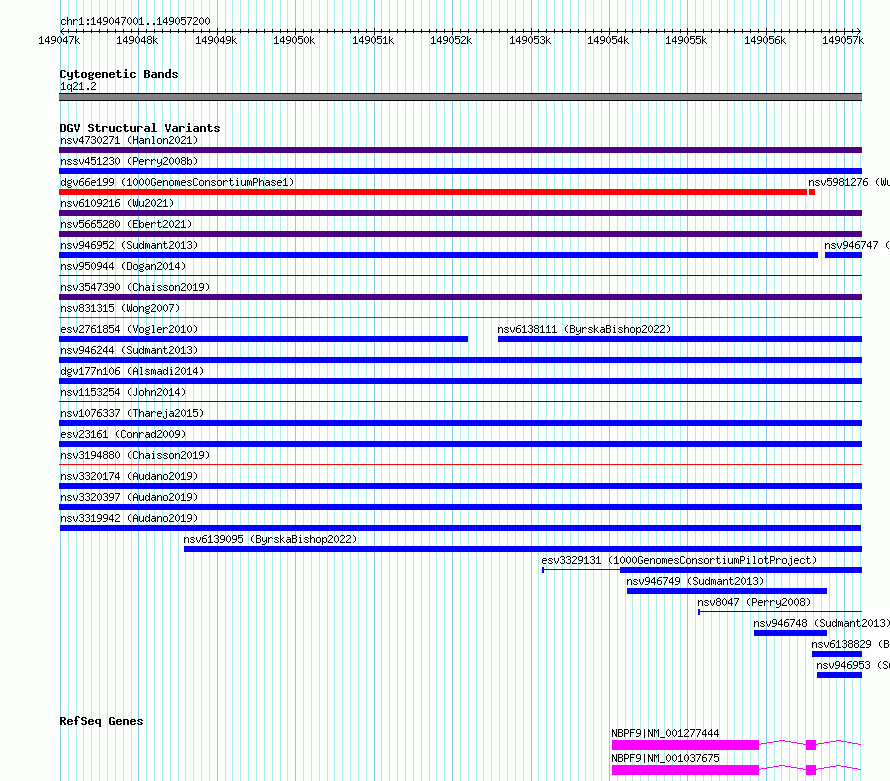Click the magenta NBPF9 NM_001277444 exon block
Image resolution: width=890 pixels, height=781 pixels.
(x=685, y=745)
